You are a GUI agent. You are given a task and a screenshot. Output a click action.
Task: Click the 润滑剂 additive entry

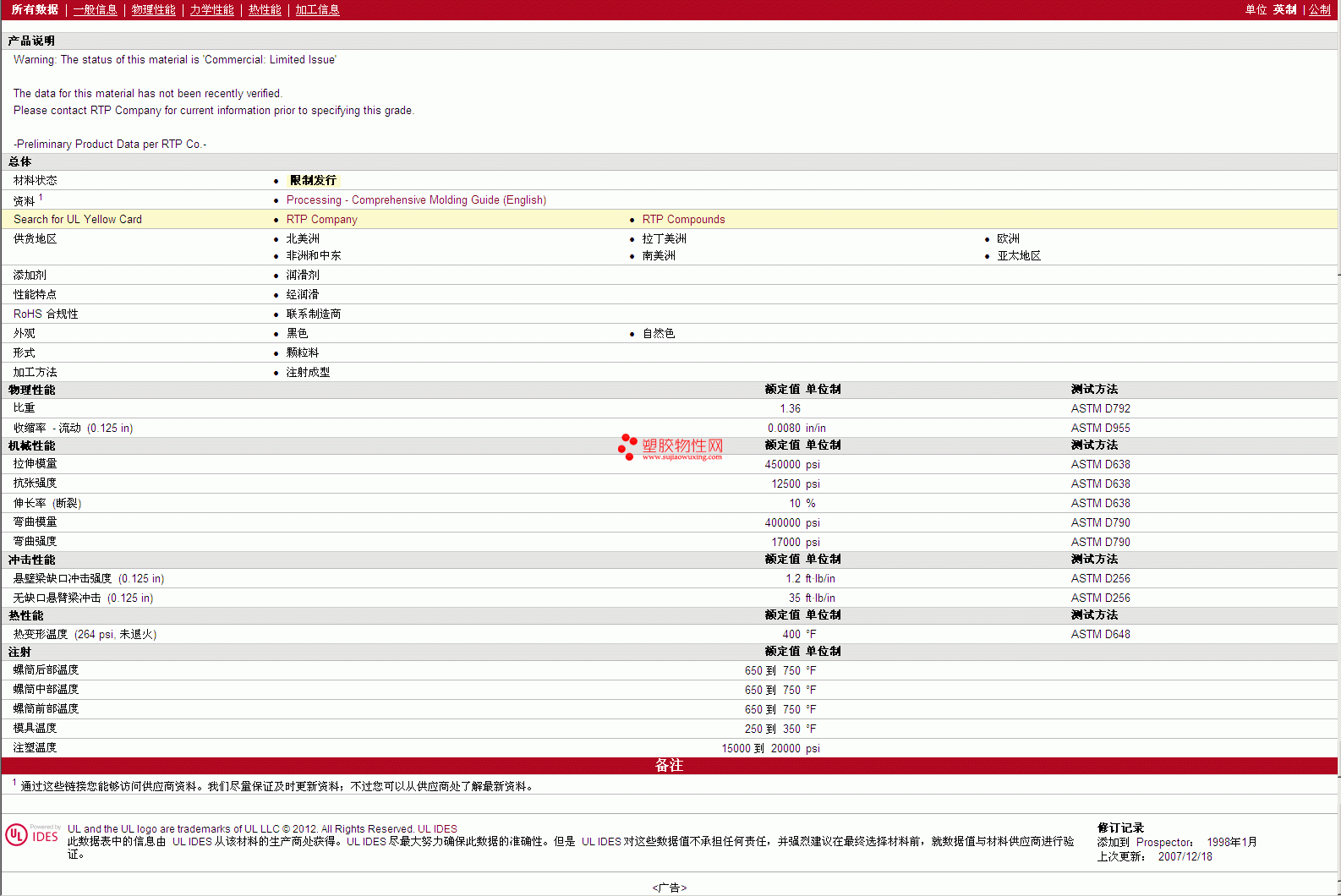tap(303, 275)
